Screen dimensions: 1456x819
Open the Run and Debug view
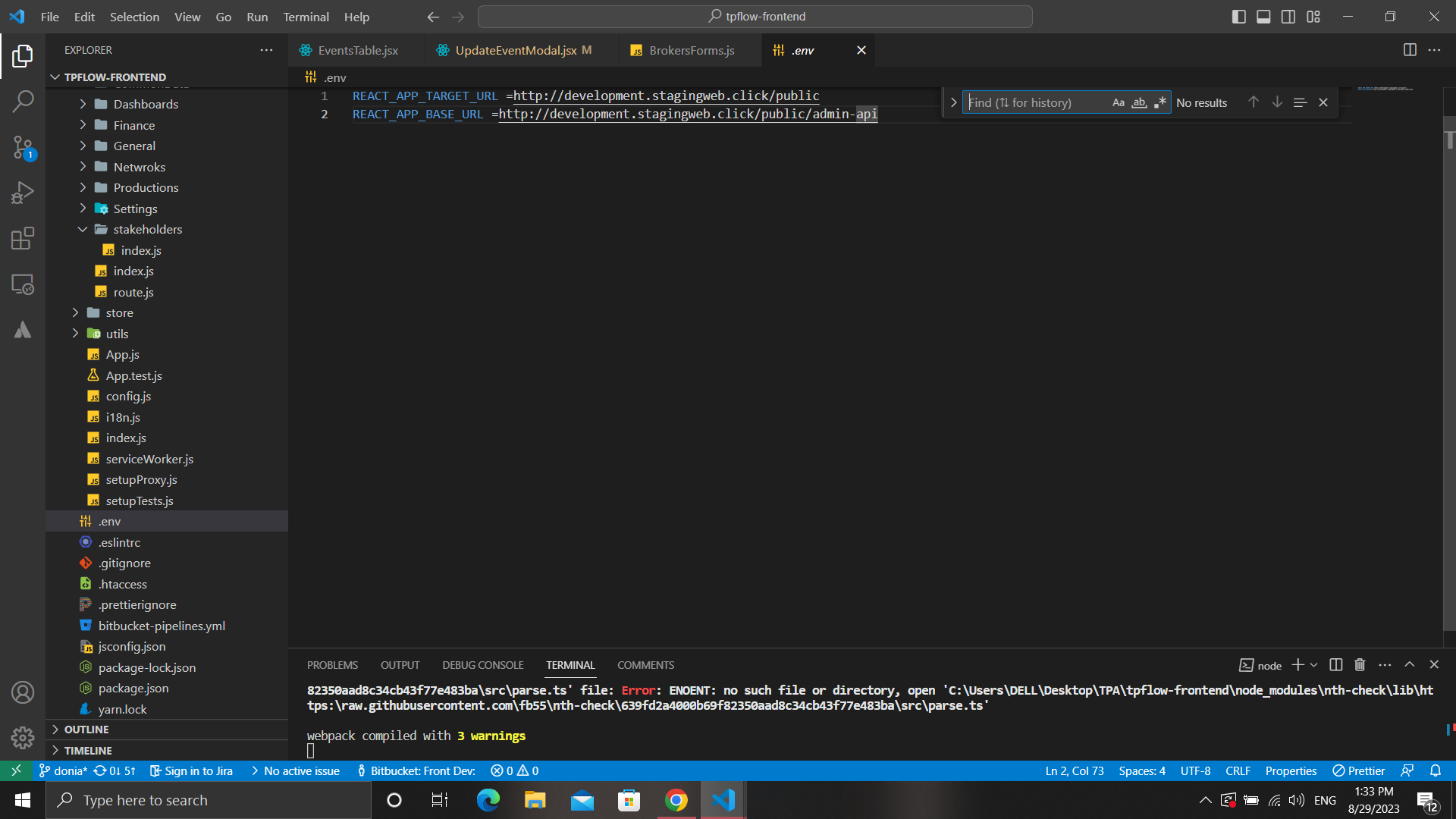click(23, 193)
